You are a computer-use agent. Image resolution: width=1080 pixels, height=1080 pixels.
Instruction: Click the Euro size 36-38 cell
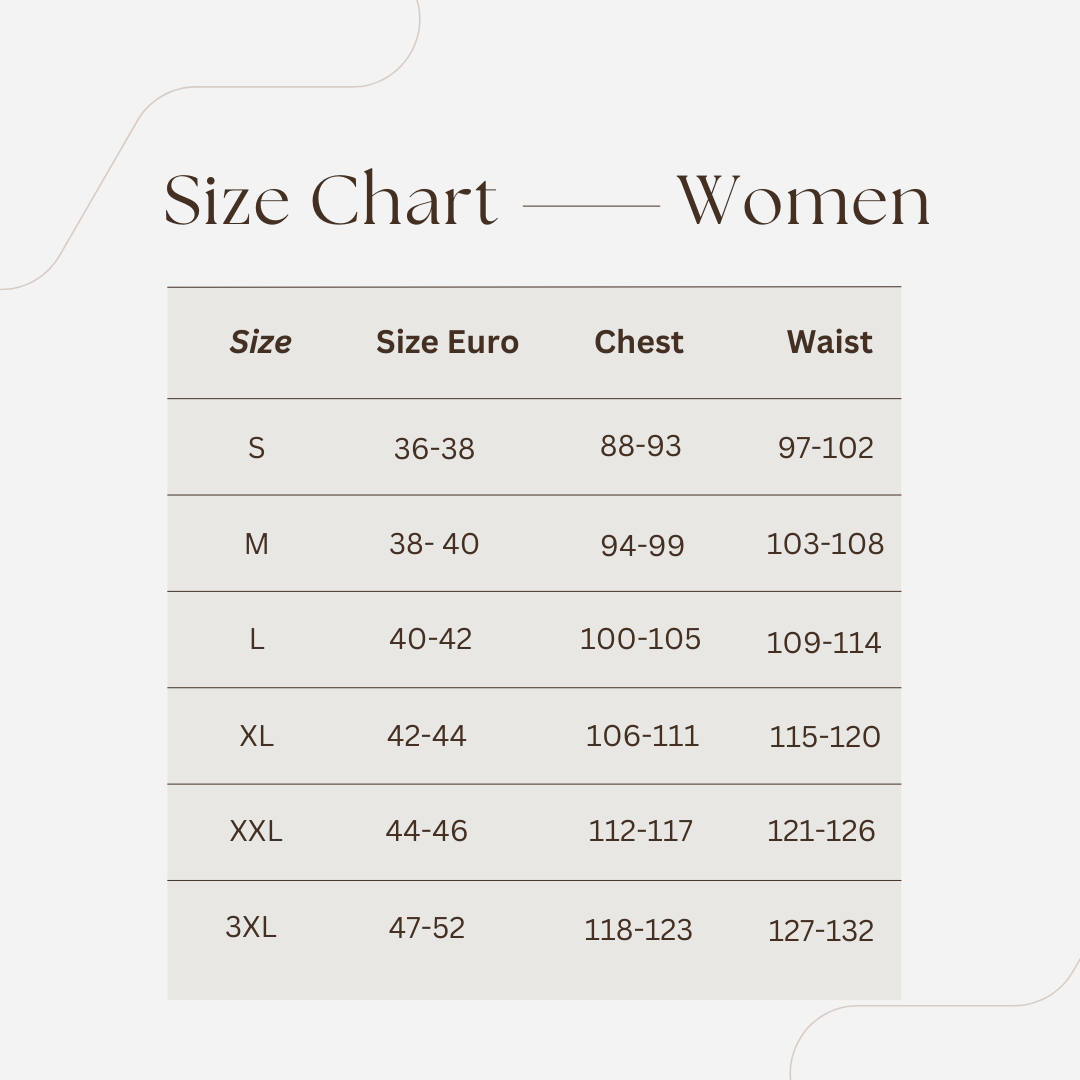coord(434,449)
